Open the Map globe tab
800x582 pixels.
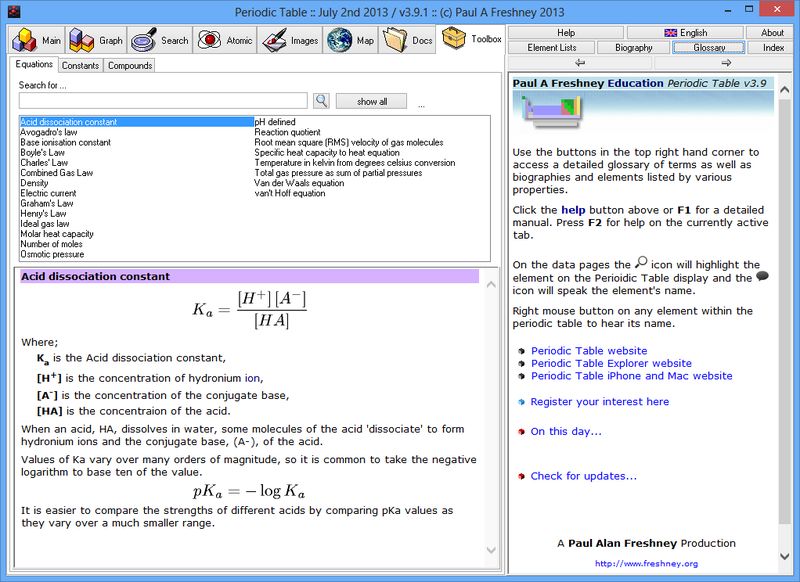coord(351,40)
